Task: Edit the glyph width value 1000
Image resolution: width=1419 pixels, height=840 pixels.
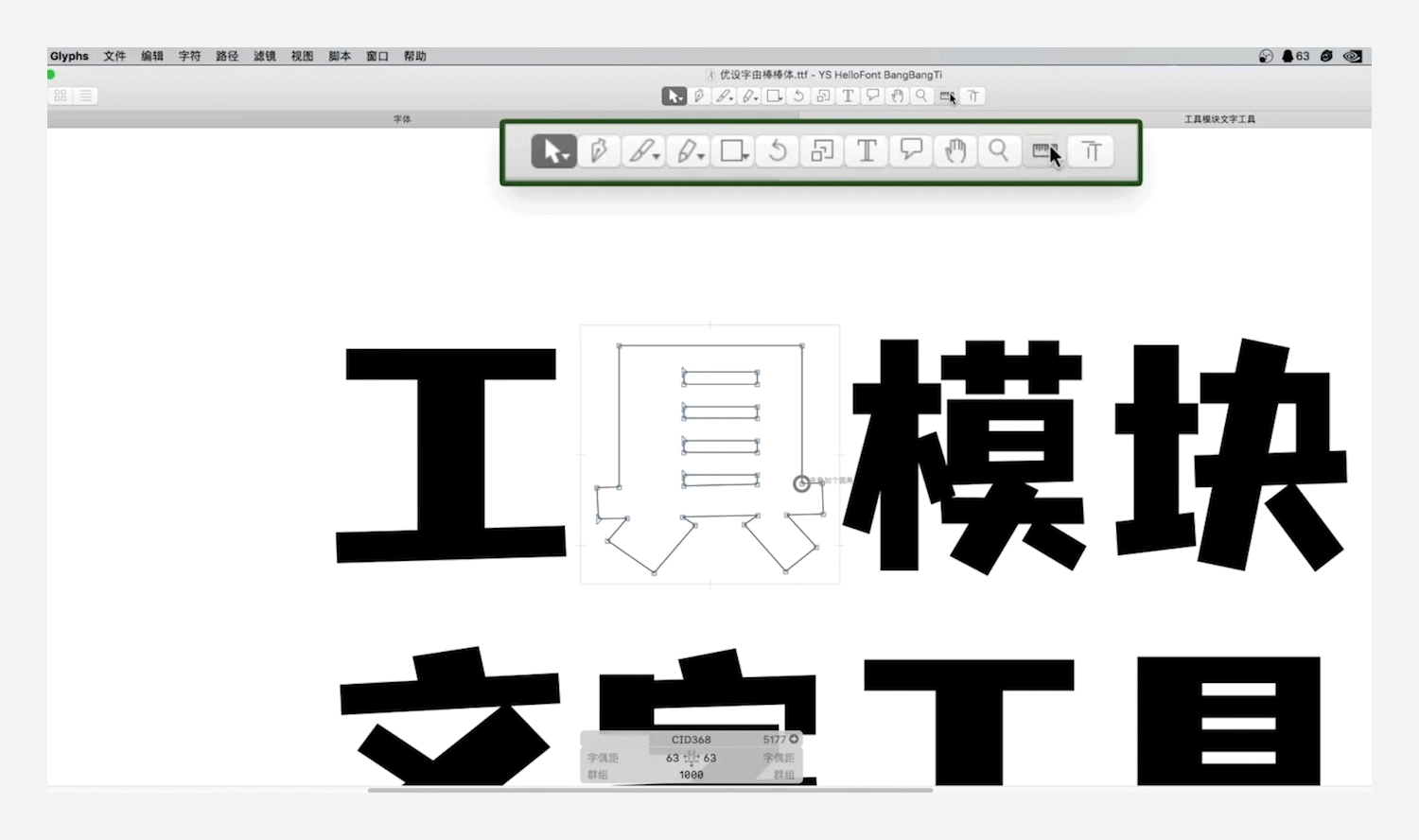Action: [692, 775]
